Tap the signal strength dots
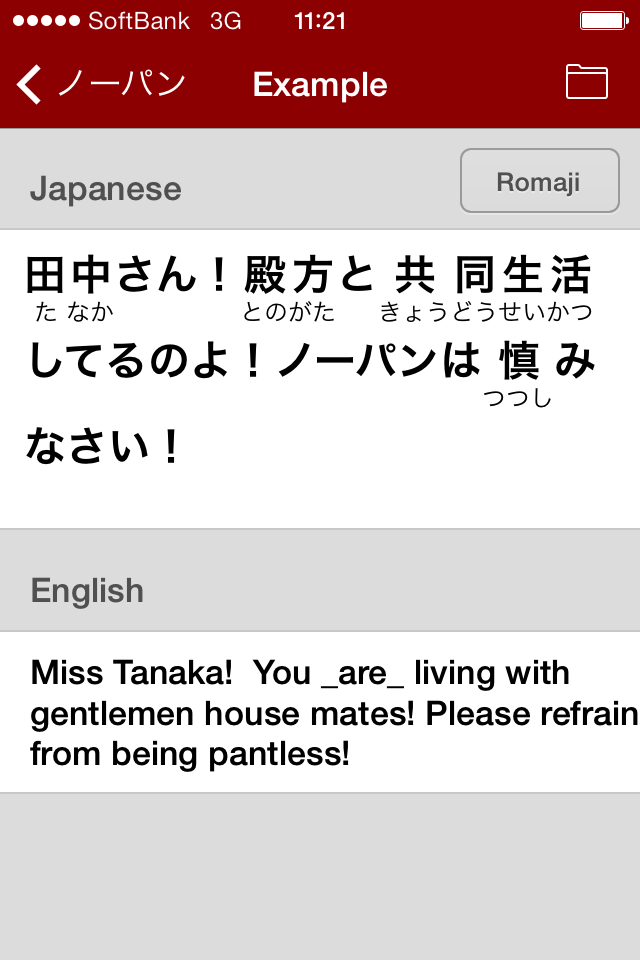 click(45, 21)
